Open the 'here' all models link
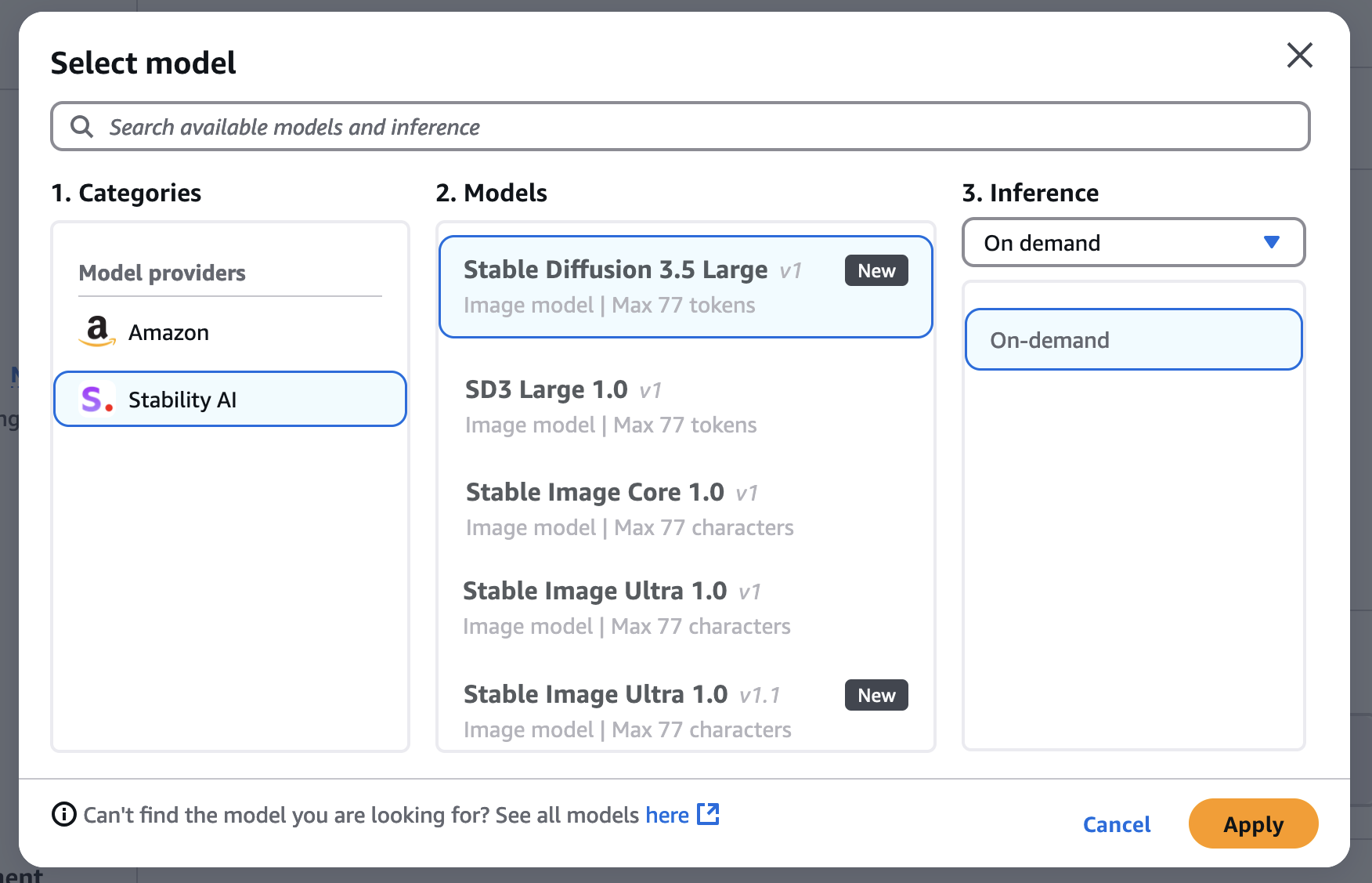The height and width of the screenshot is (883, 1372). pos(667,815)
